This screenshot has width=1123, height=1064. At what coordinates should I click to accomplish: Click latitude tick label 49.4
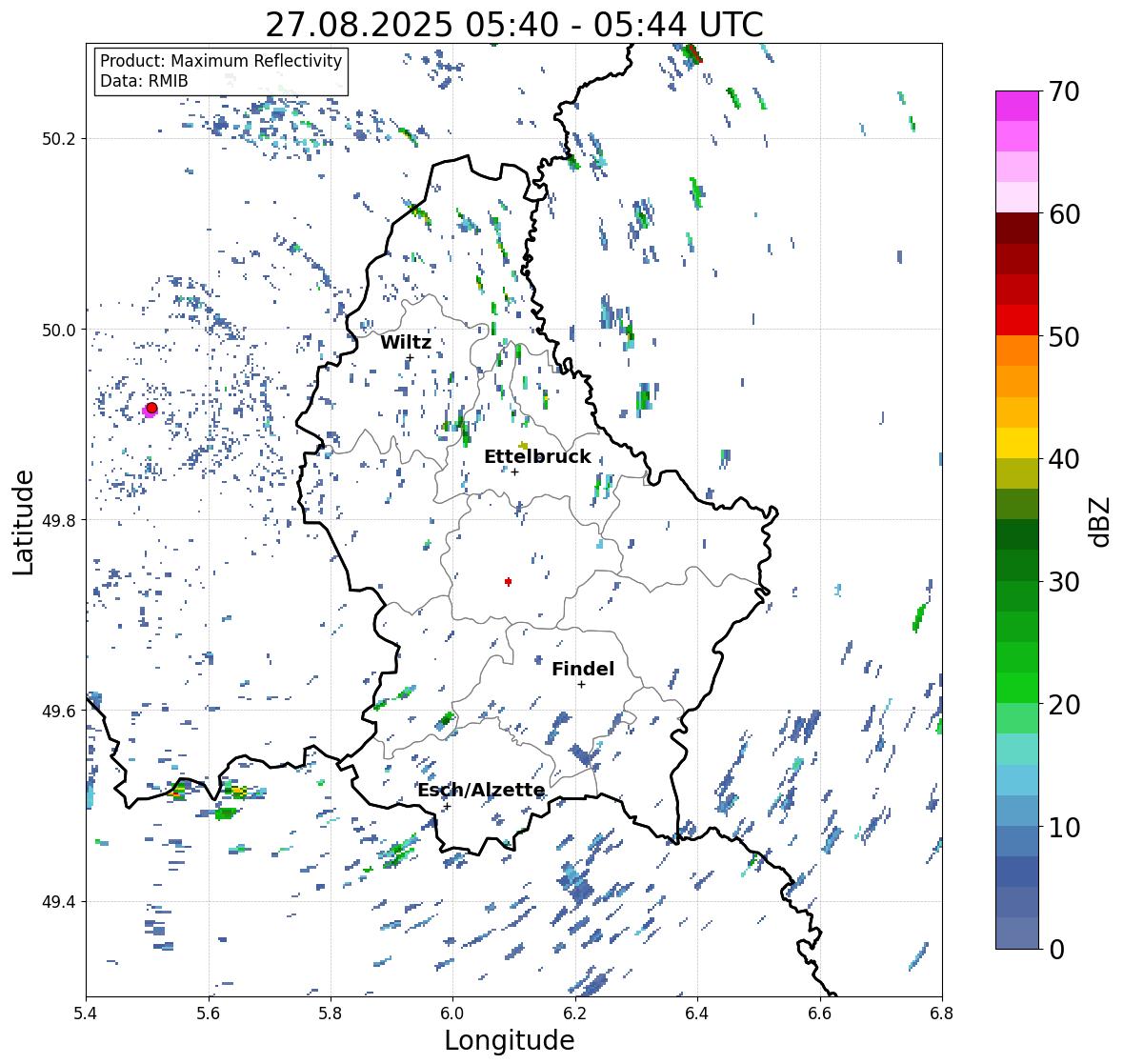pos(59,901)
